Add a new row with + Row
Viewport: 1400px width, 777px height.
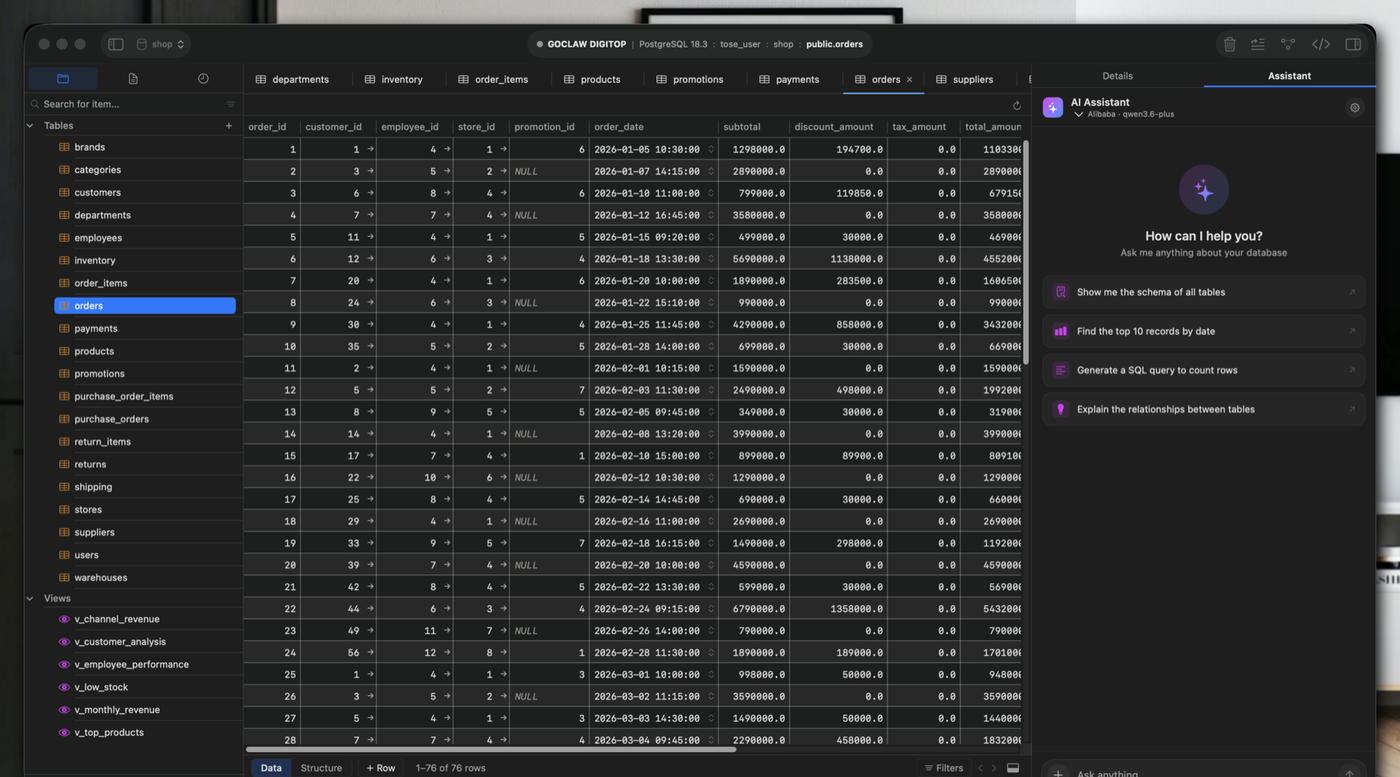381,768
